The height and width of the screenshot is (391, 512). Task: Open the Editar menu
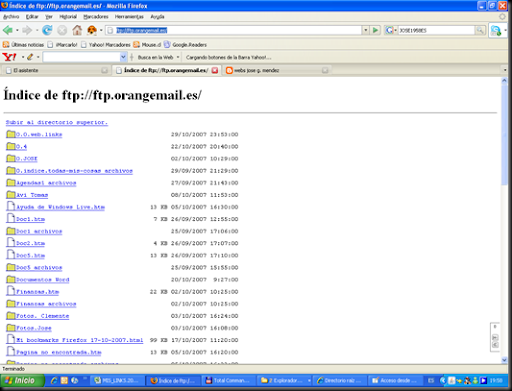[x=32, y=17]
